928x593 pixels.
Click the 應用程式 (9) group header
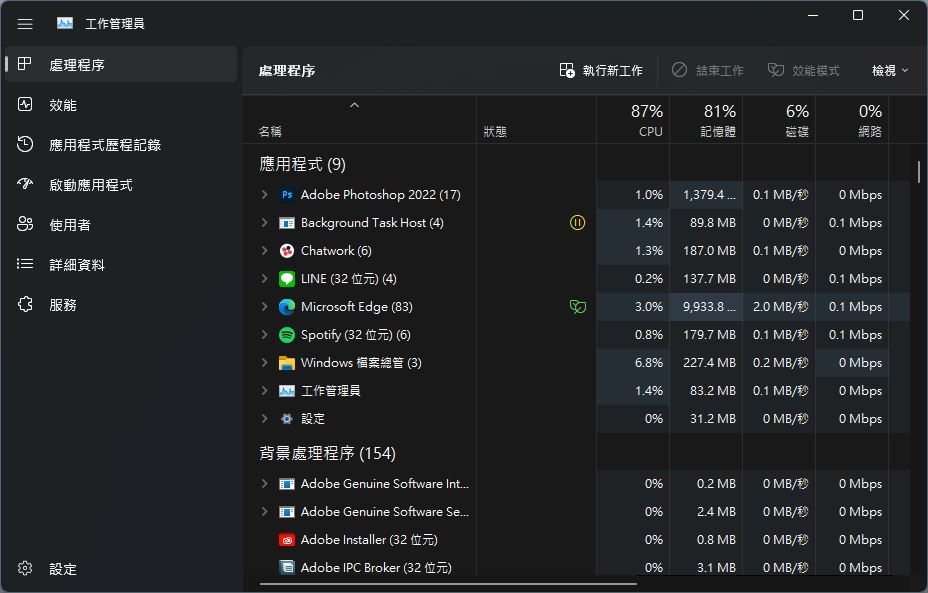coord(302,164)
